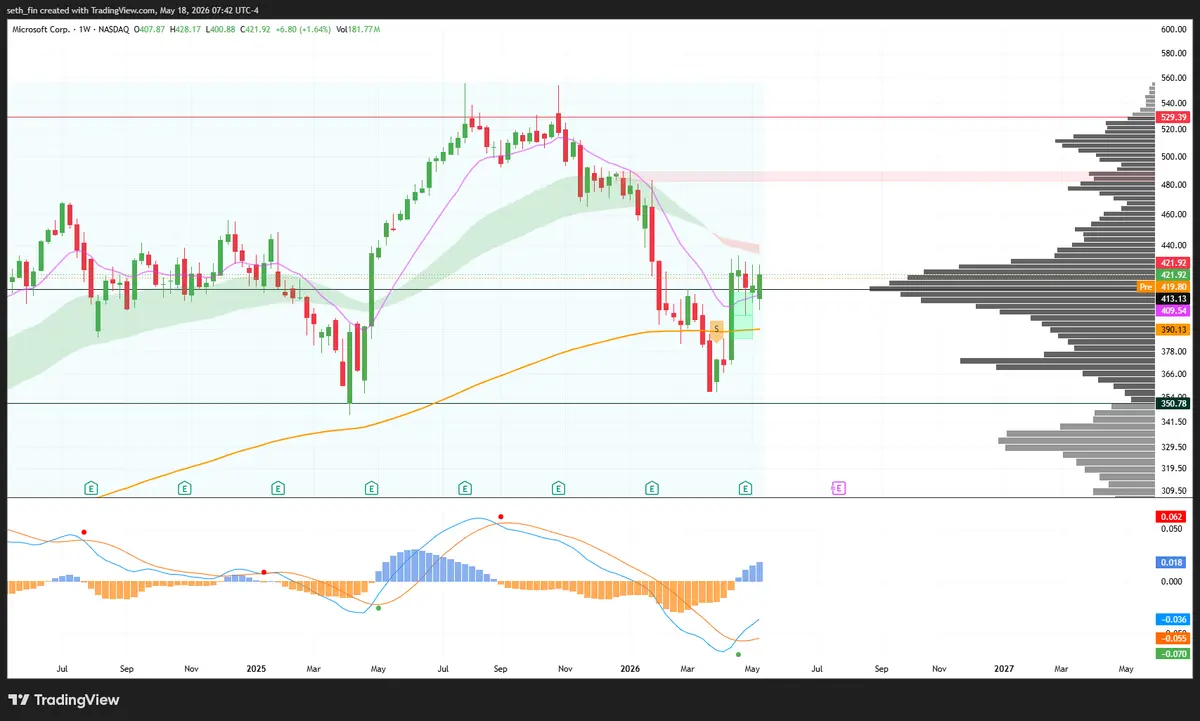
Task: Click the dark green 350.78 price label
Action: pos(1172,403)
